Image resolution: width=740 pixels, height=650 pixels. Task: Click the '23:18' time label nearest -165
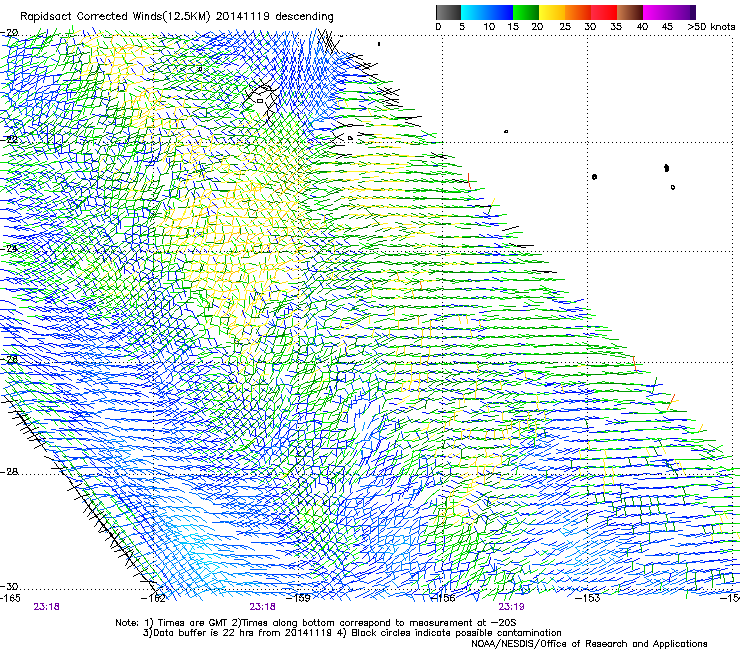point(46,607)
